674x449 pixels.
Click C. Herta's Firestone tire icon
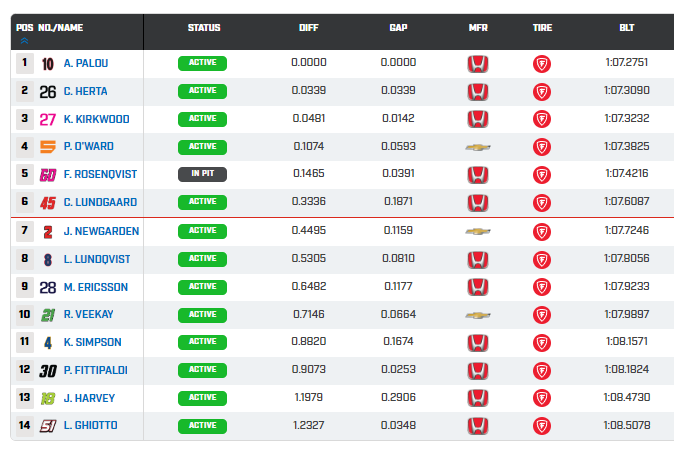(x=541, y=91)
